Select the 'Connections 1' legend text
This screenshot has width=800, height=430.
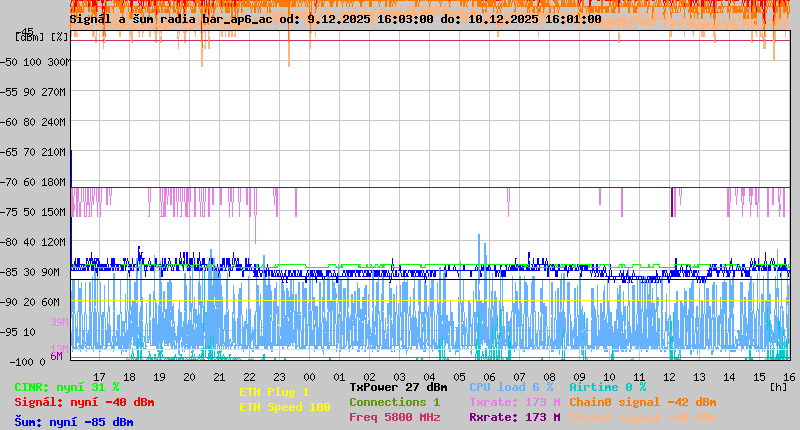[394, 402]
